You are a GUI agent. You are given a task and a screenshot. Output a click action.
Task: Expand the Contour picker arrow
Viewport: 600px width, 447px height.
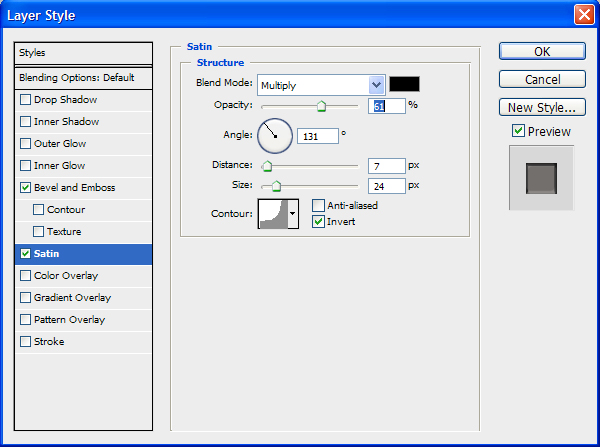click(x=292, y=213)
